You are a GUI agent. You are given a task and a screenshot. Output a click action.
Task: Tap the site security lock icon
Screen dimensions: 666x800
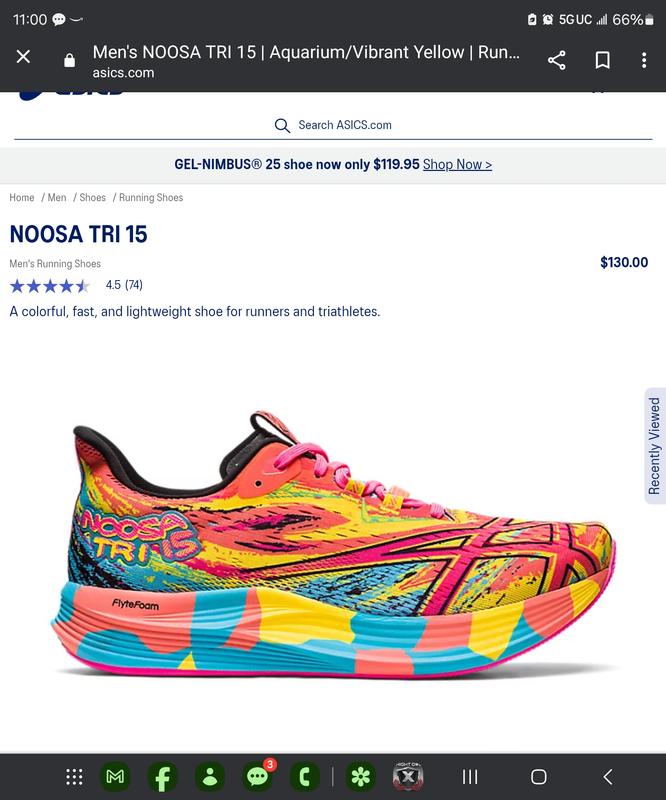pyautogui.click(x=69, y=60)
